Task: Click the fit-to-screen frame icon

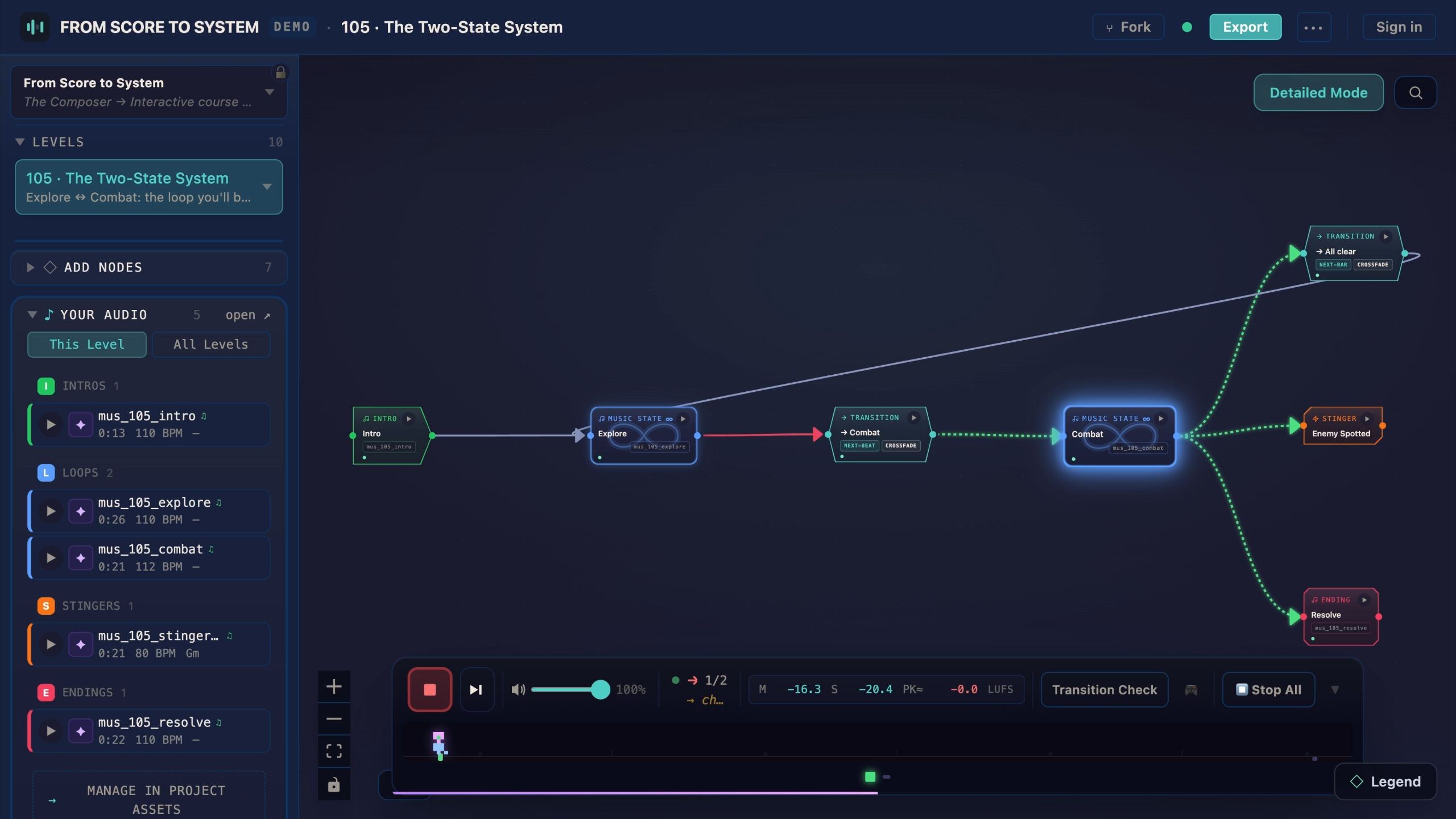Action: [x=334, y=751]
